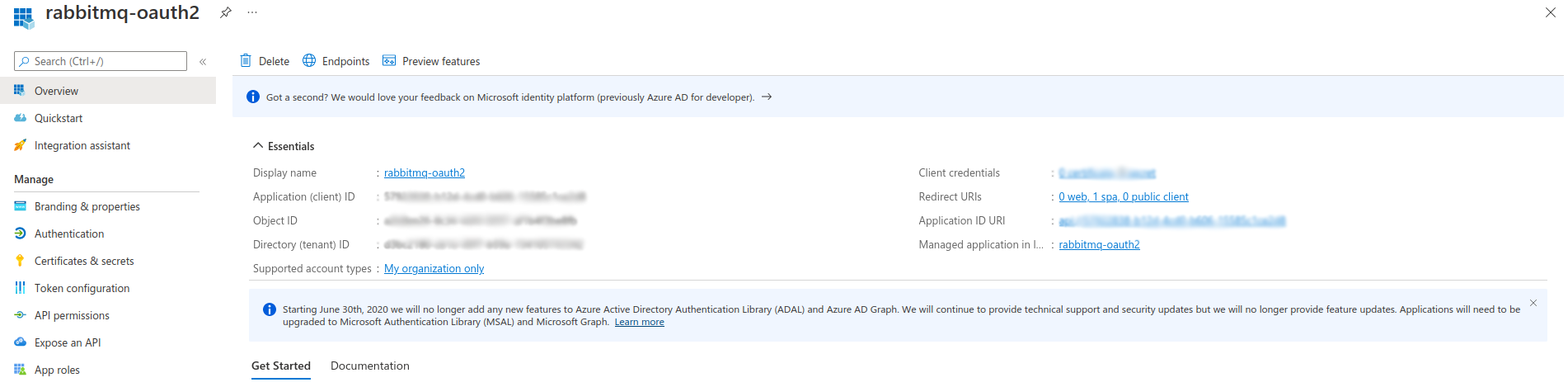Select the Get Started tab
The image size is (1568, 387).
pos(281,366)
